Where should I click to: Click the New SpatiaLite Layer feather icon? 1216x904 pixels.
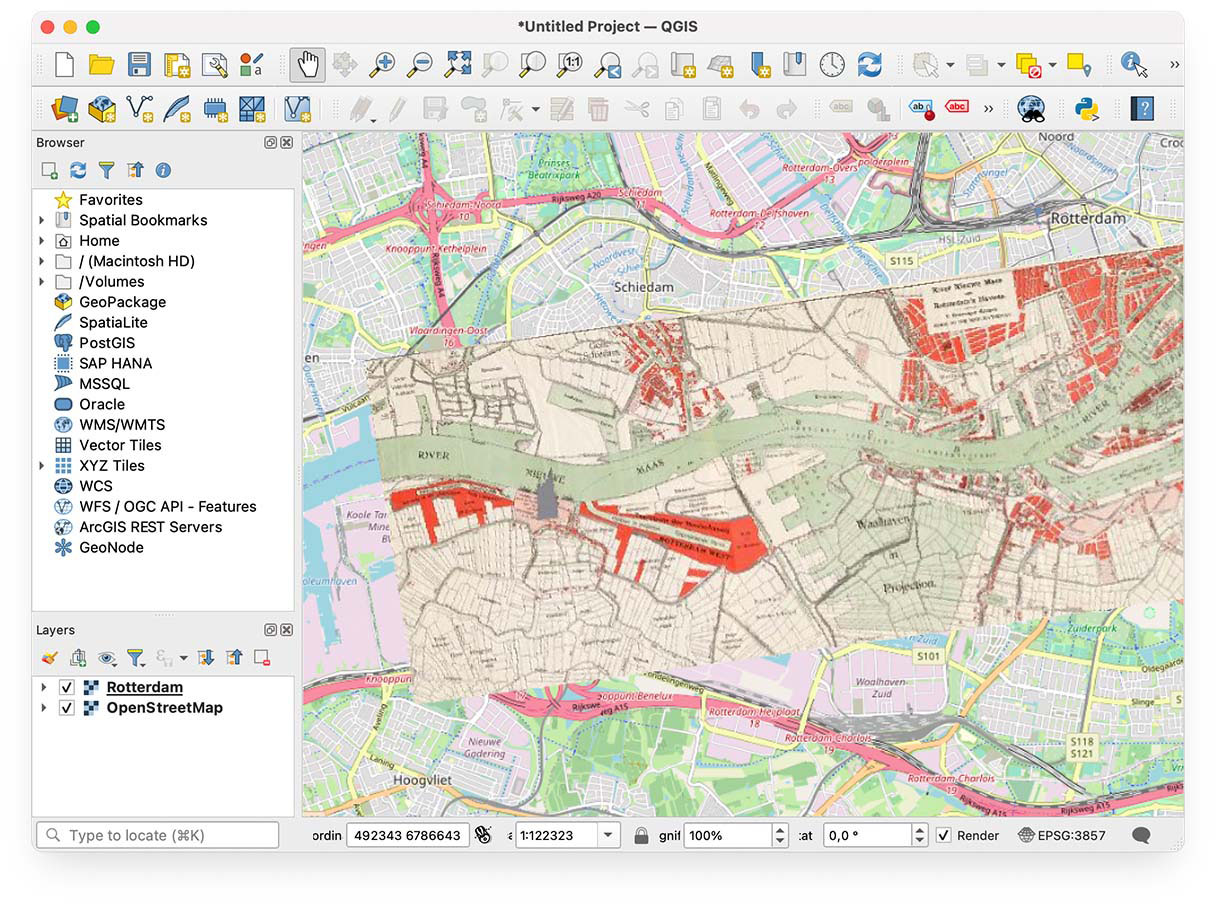177,108
